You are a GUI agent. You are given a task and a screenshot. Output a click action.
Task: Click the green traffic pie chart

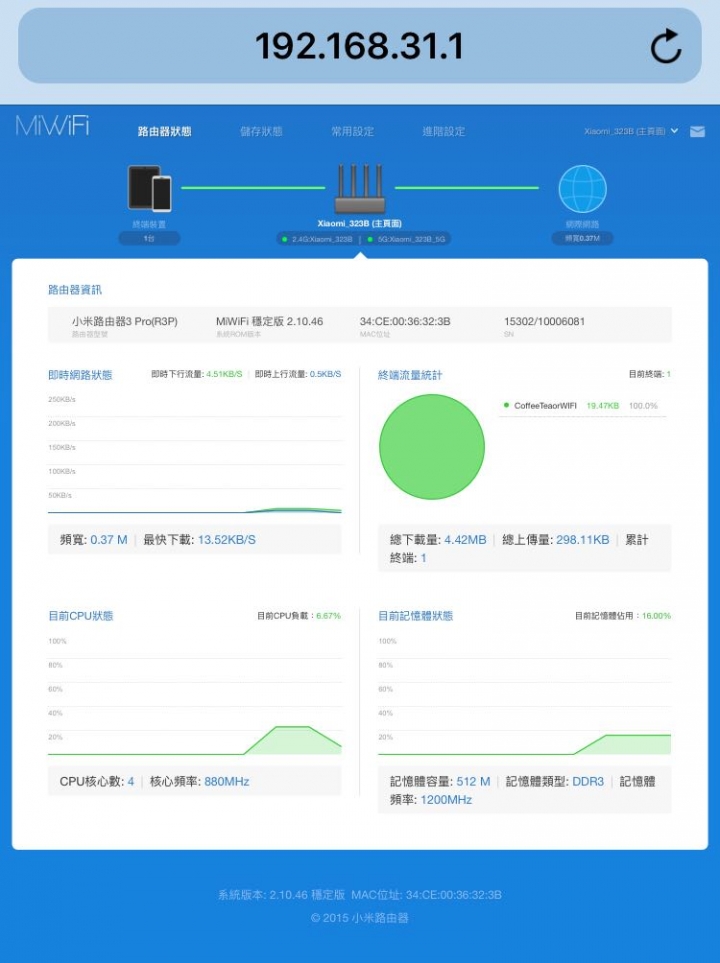click(432, 446)
